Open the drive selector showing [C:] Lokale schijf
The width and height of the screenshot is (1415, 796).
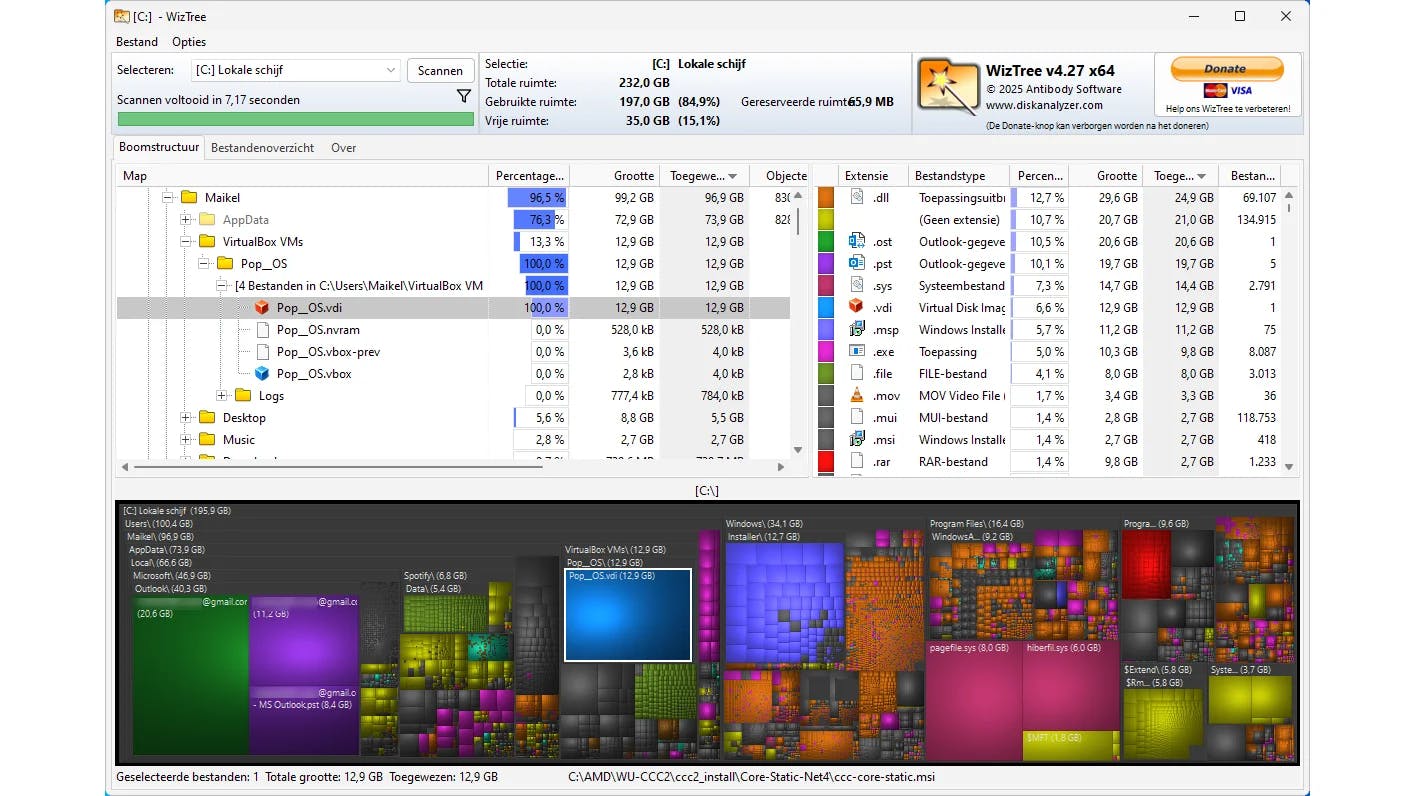(x=296, y=70)
